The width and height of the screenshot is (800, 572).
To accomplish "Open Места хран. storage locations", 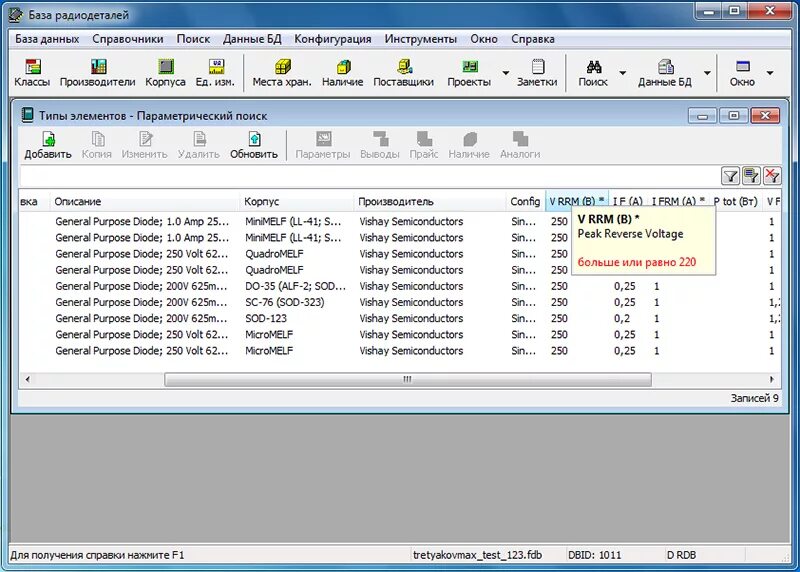I will 282,73.
